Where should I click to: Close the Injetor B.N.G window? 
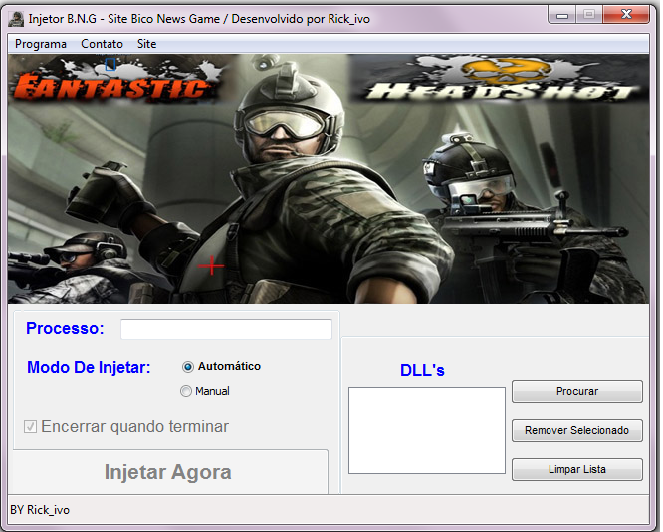(626, 15)
